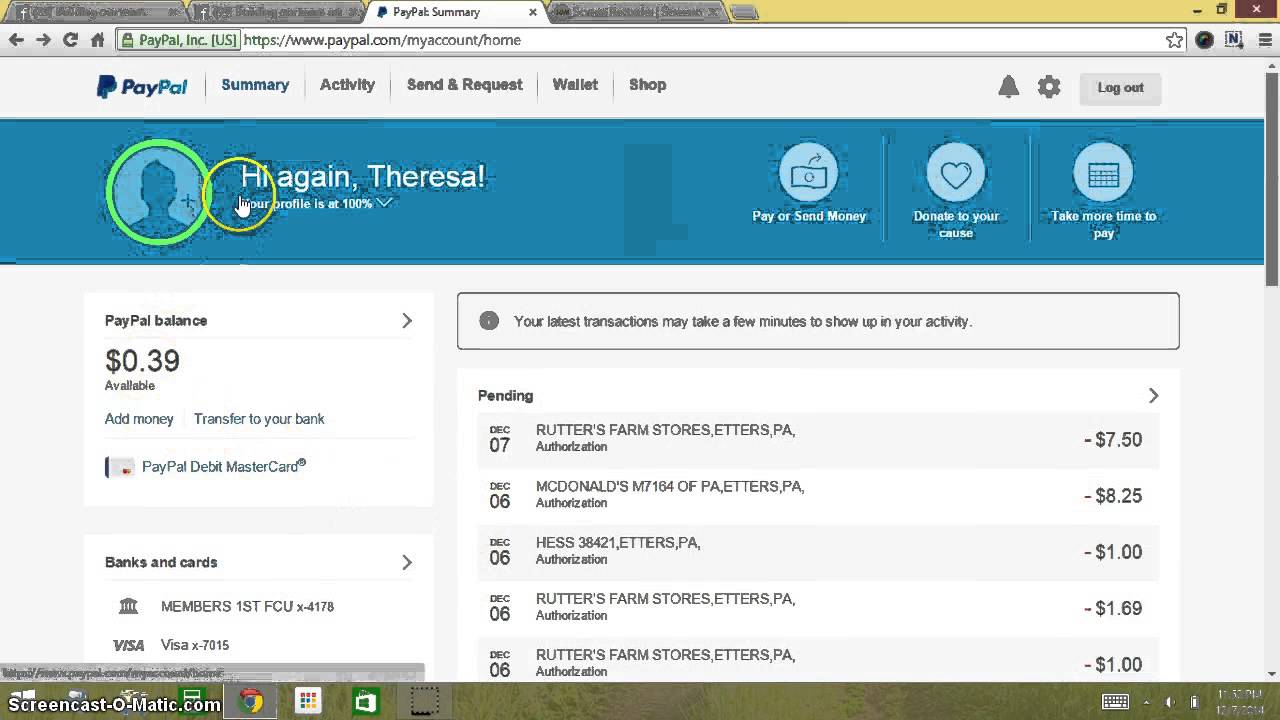
Task: Open Banks and cards arrow
Action: tap(407, 563)
